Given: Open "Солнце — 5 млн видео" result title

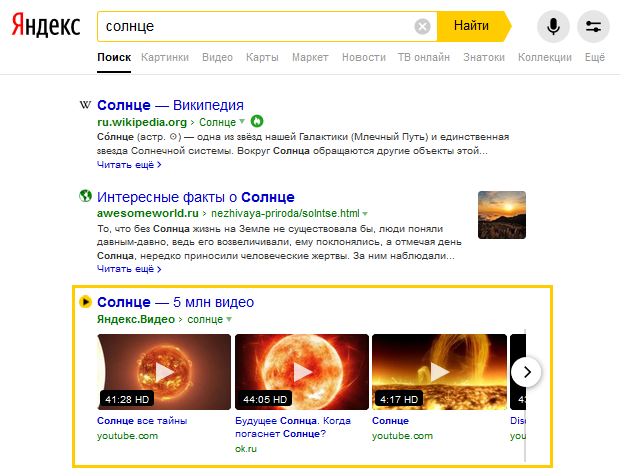Looking at the screenshot, I should tap(176, 302).
